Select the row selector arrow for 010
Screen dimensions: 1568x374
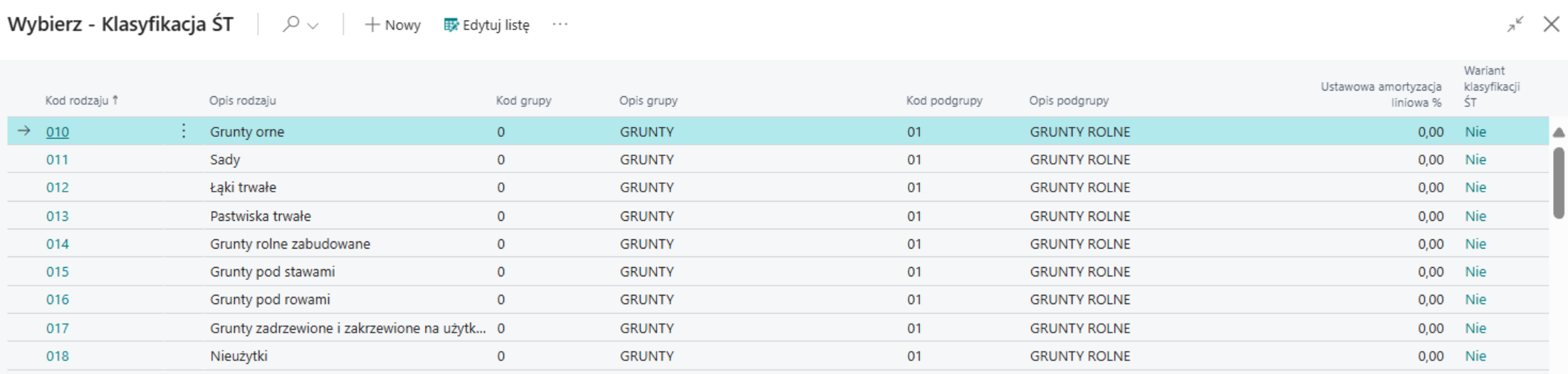(24, 131)
